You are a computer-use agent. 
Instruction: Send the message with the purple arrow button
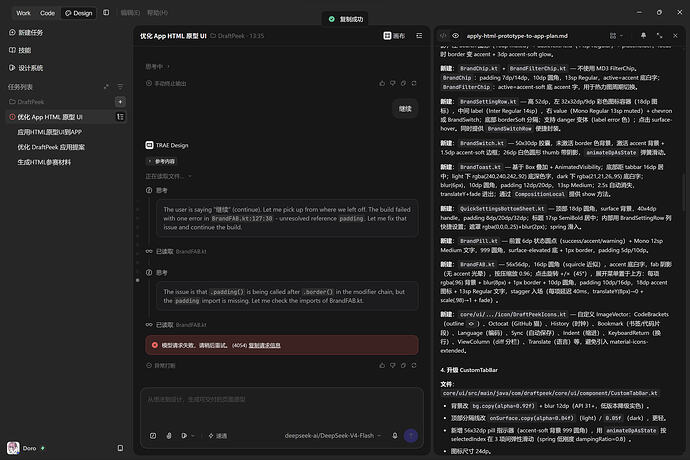click(x=411, y=436)
